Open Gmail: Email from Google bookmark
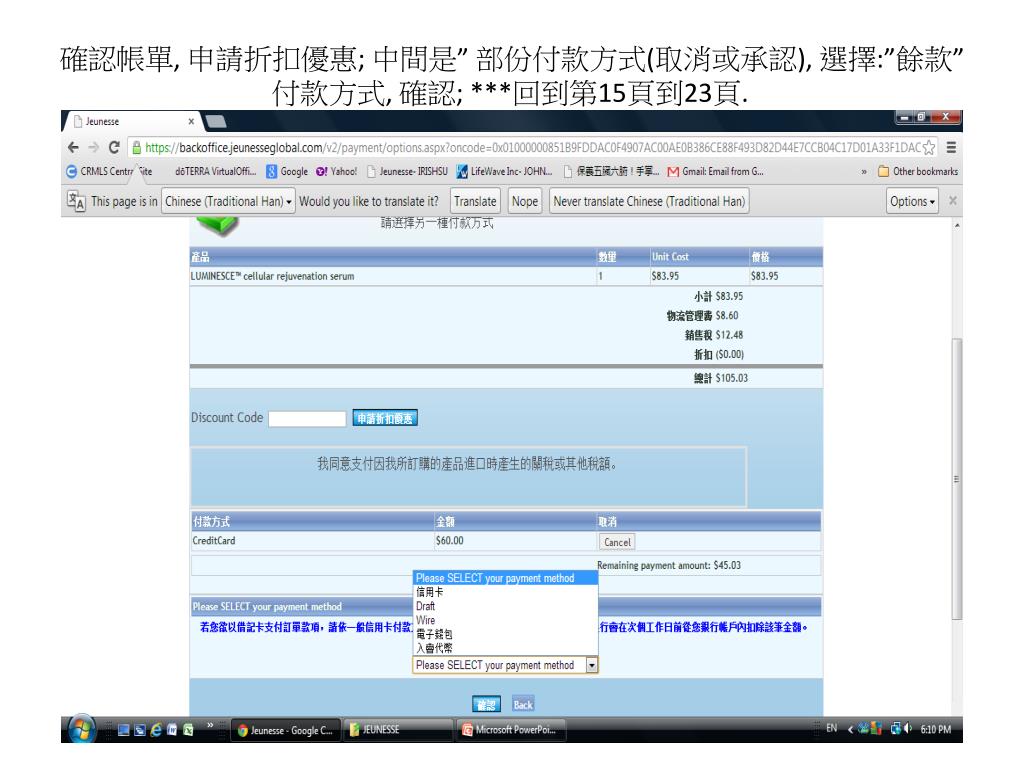This screenshot has width=1024, height=768. (x=715, y=171)
